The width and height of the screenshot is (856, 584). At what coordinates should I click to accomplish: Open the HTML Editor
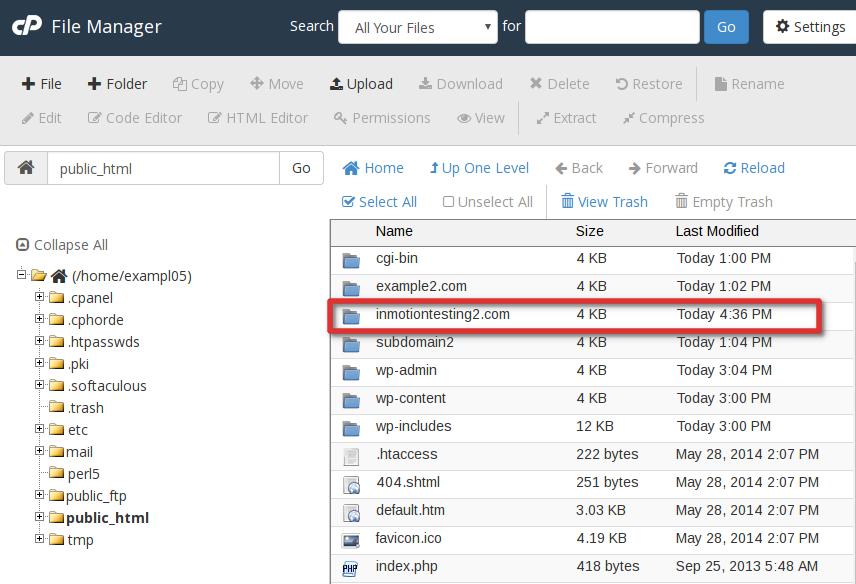pos(257,117)
